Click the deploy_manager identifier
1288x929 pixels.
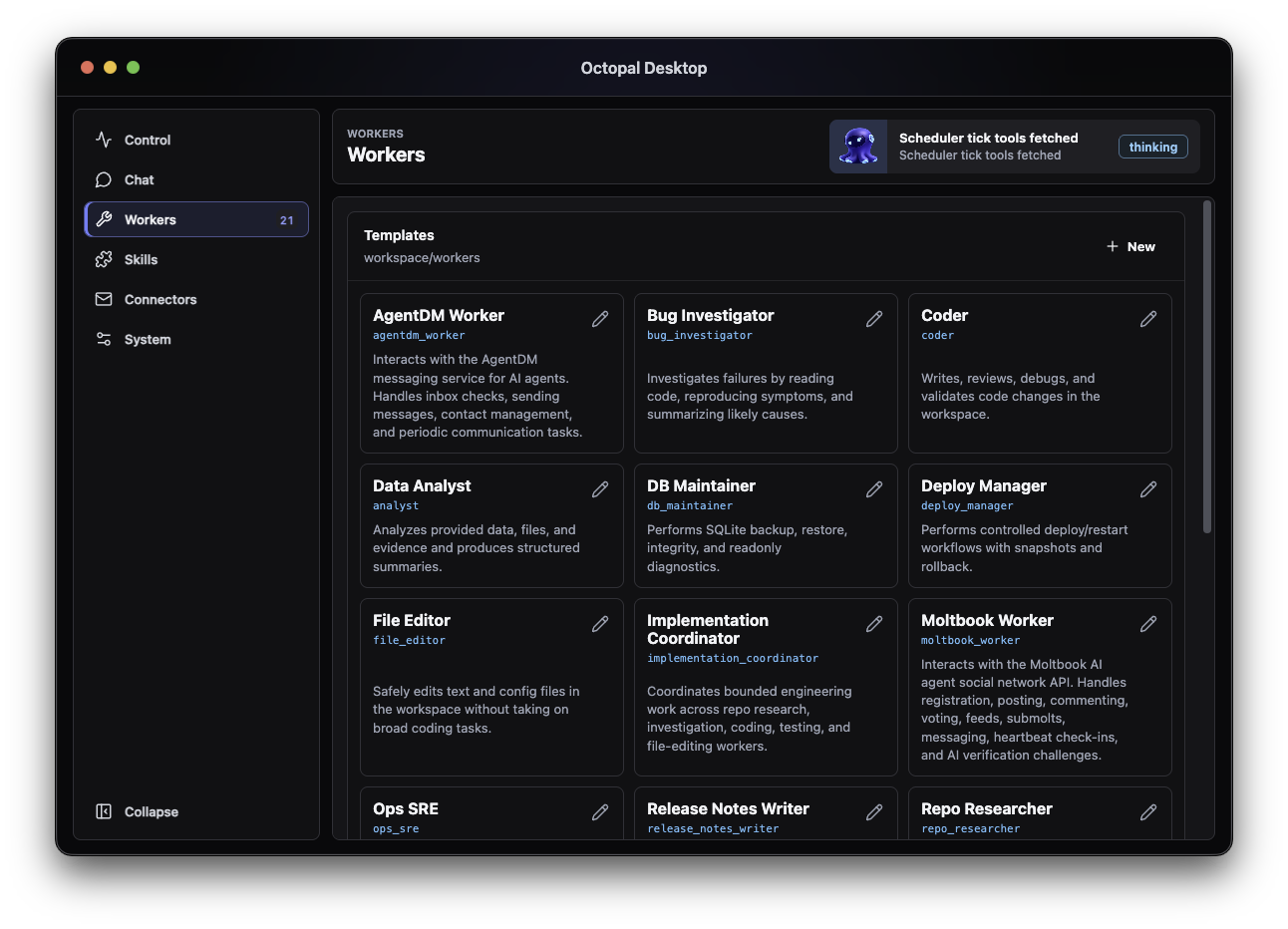pos(967,506)
